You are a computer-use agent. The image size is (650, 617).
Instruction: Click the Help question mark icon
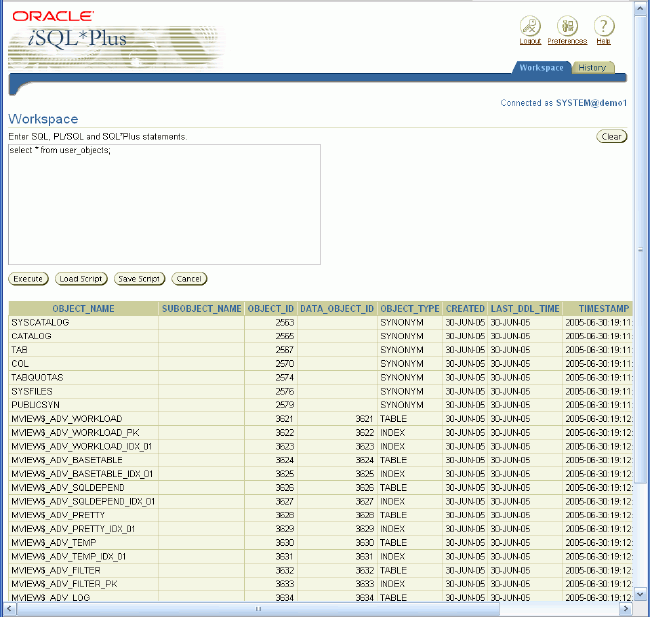tap(603, 26)
